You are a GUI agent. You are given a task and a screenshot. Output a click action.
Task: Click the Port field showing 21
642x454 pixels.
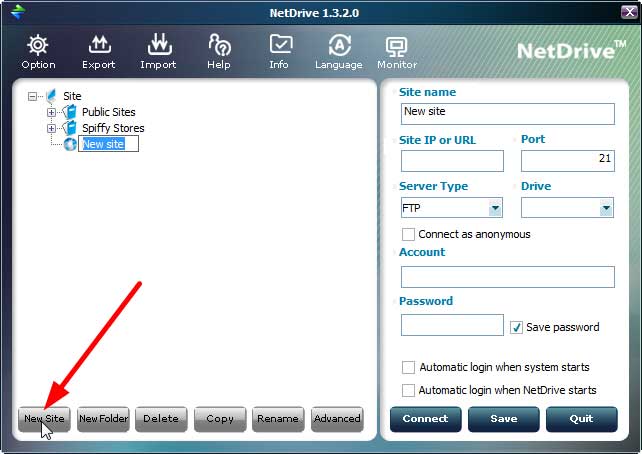pyautogui.click(x=567, y=160)
